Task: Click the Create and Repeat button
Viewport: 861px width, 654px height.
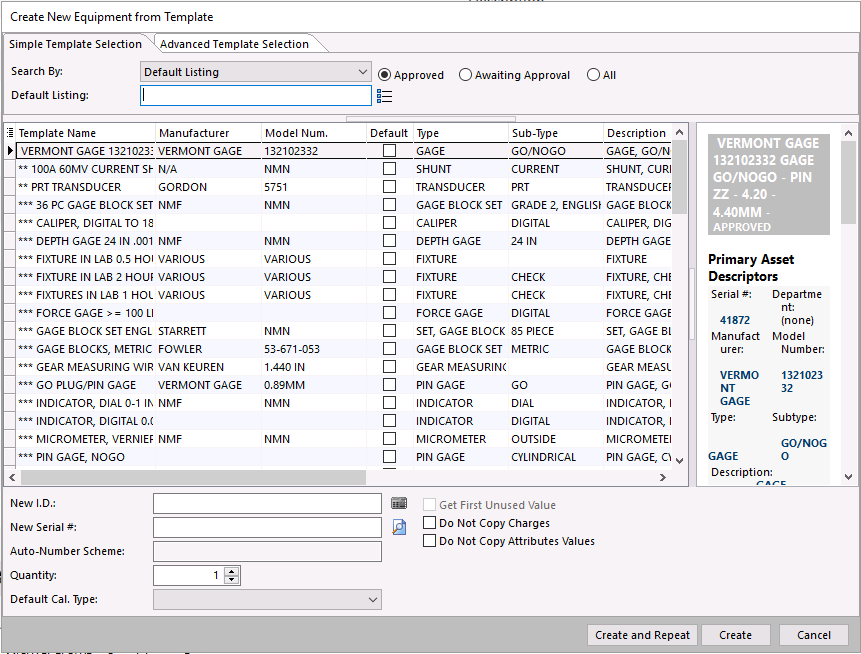Action: click(642, 635)
